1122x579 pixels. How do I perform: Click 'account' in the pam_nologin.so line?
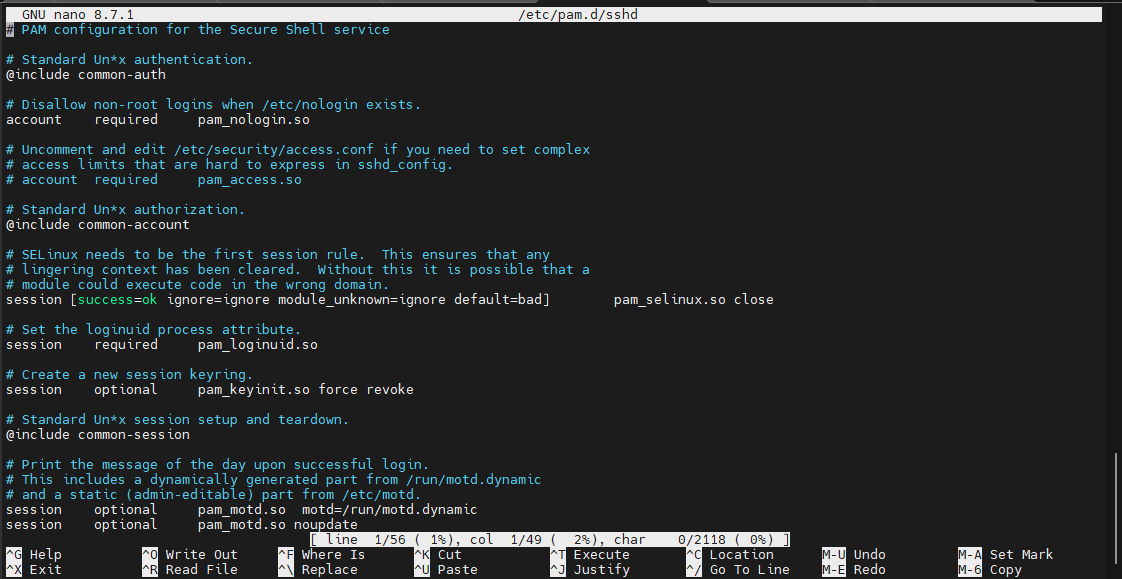pos(34,120)
